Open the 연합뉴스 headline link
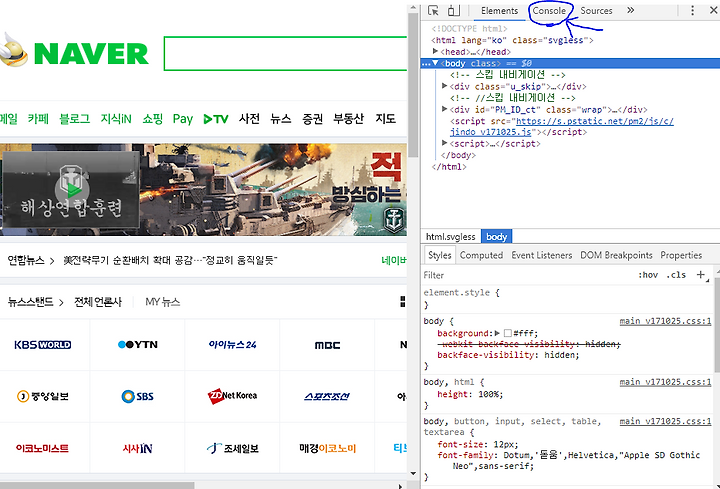 tap(170, 260)
